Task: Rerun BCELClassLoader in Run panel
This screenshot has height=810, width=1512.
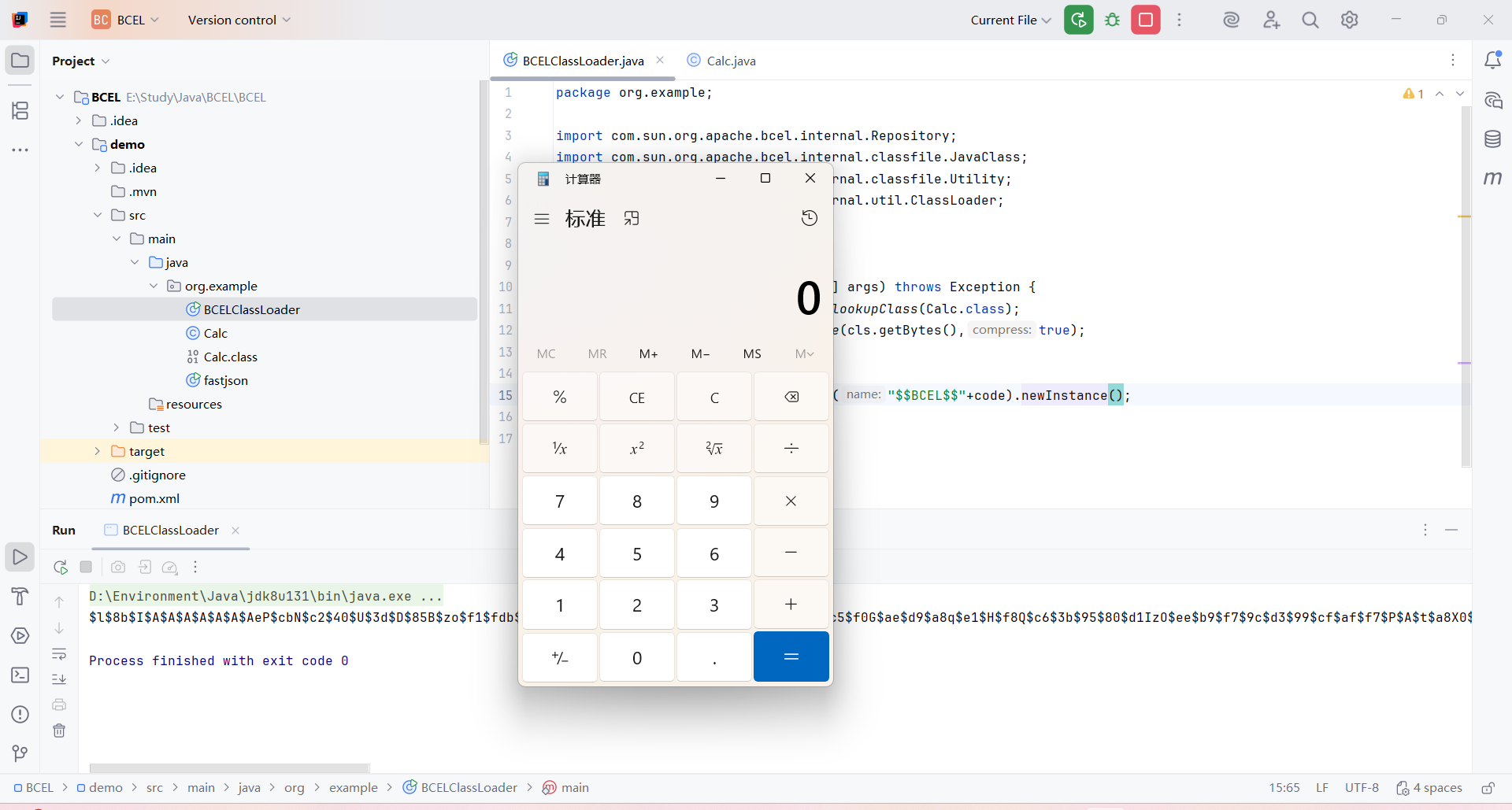Action: 61,567
